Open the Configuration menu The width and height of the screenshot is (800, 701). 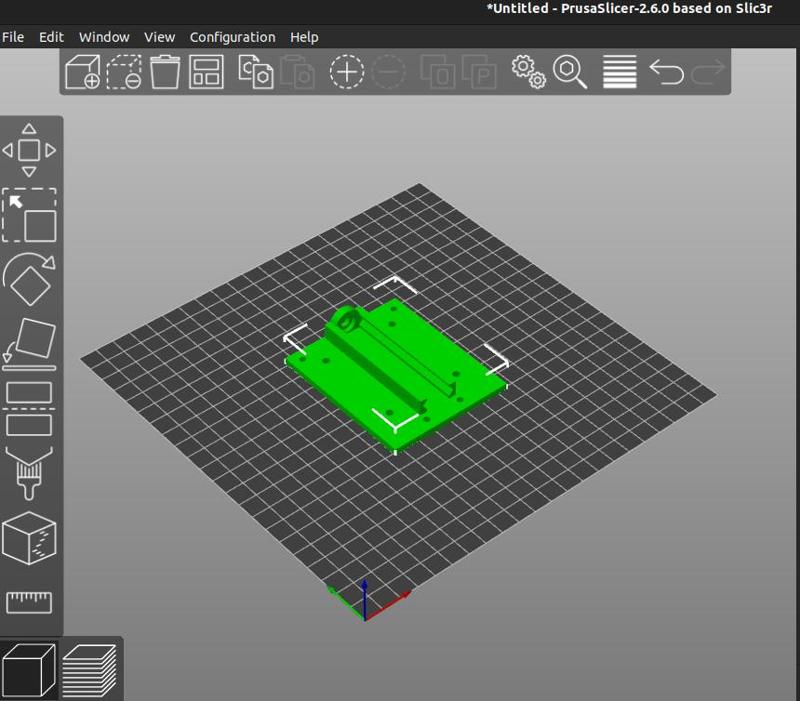[x=232, y=37]
